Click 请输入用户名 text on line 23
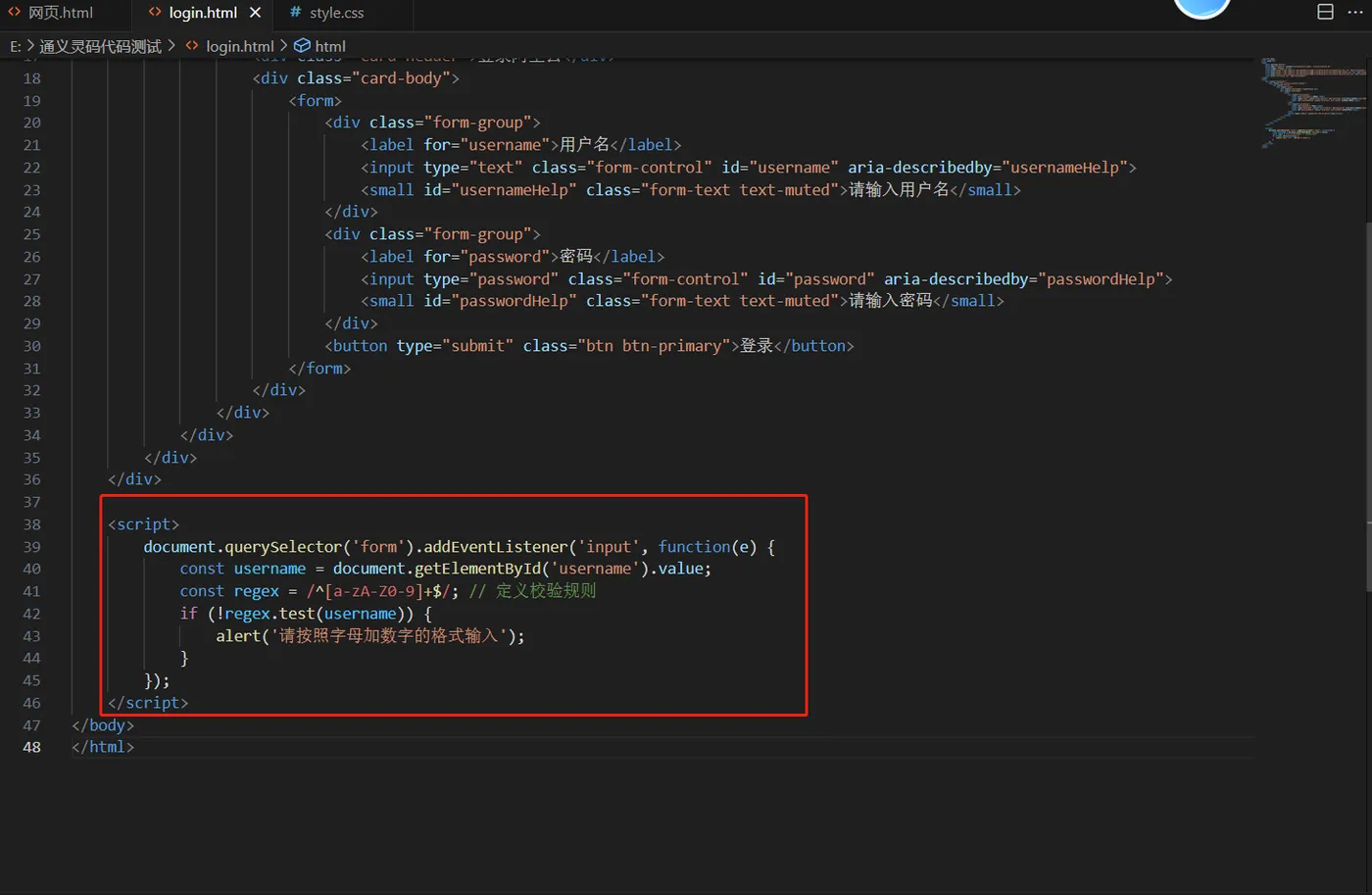The width and height of the screenshot is (1372, 895). pyautogui.click(x=899, y=190)
